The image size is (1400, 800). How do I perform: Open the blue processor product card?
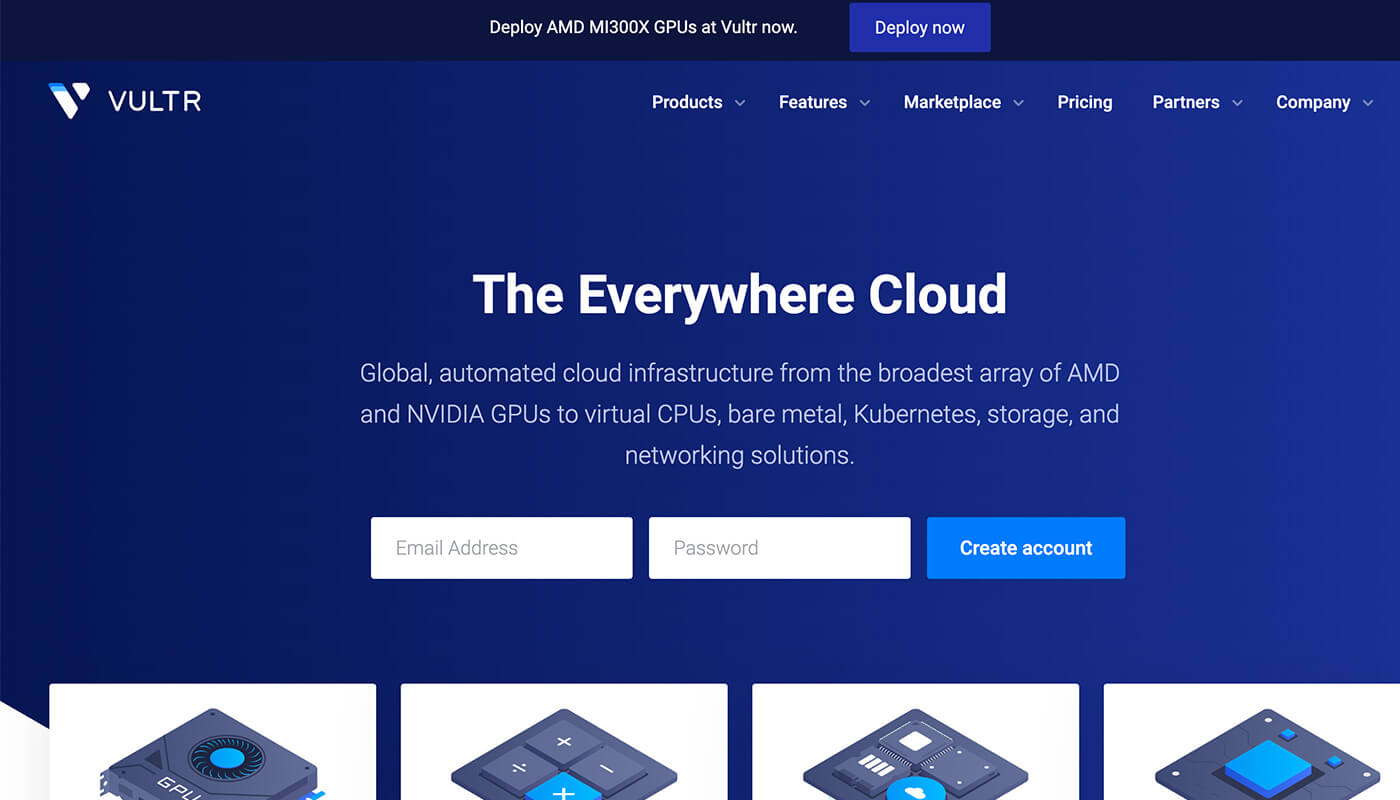[1252, 742]
